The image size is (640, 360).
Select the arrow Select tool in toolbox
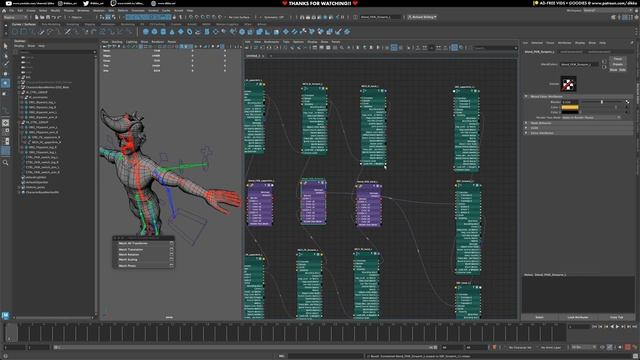click(x=5, y=46)
